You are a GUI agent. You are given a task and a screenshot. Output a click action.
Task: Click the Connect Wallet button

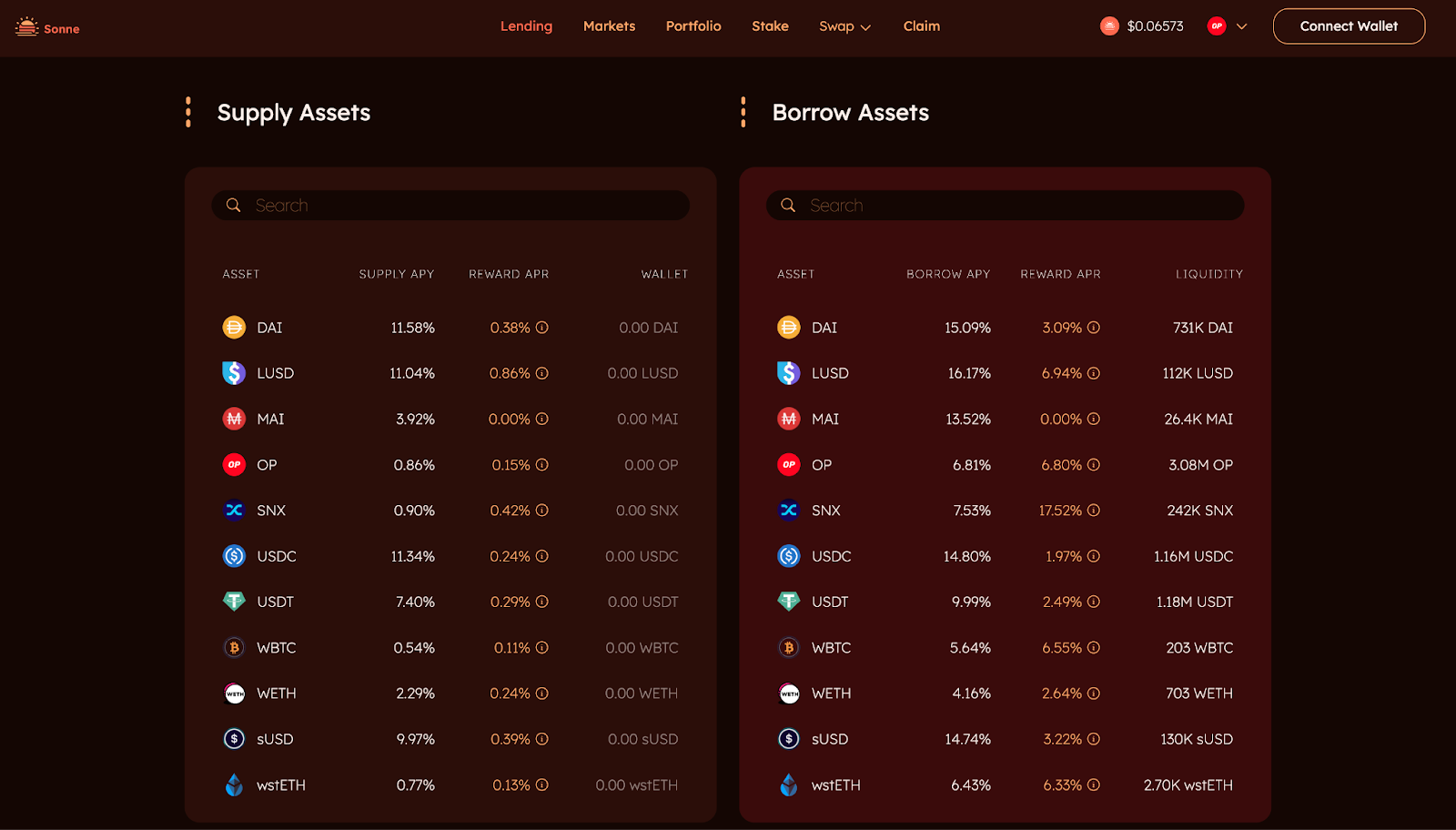click(1349, 26)
